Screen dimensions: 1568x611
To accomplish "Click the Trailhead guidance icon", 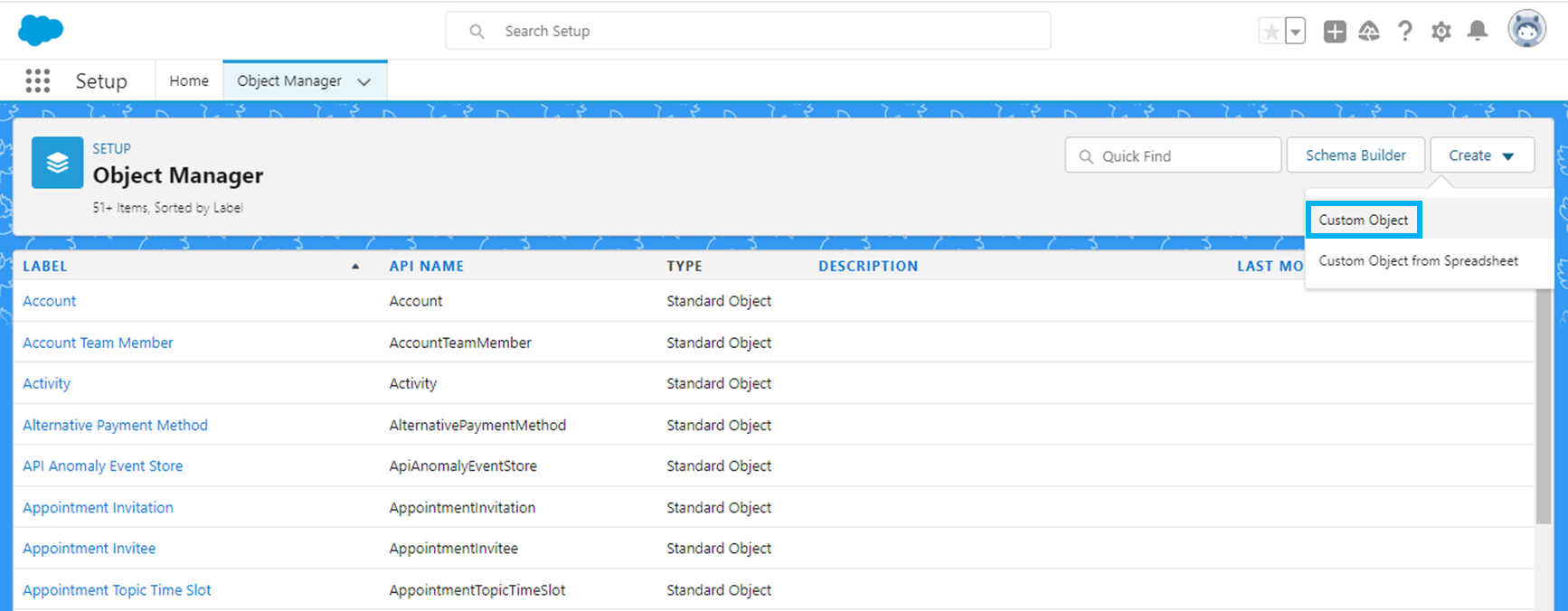I will [x=1369, y=32].
